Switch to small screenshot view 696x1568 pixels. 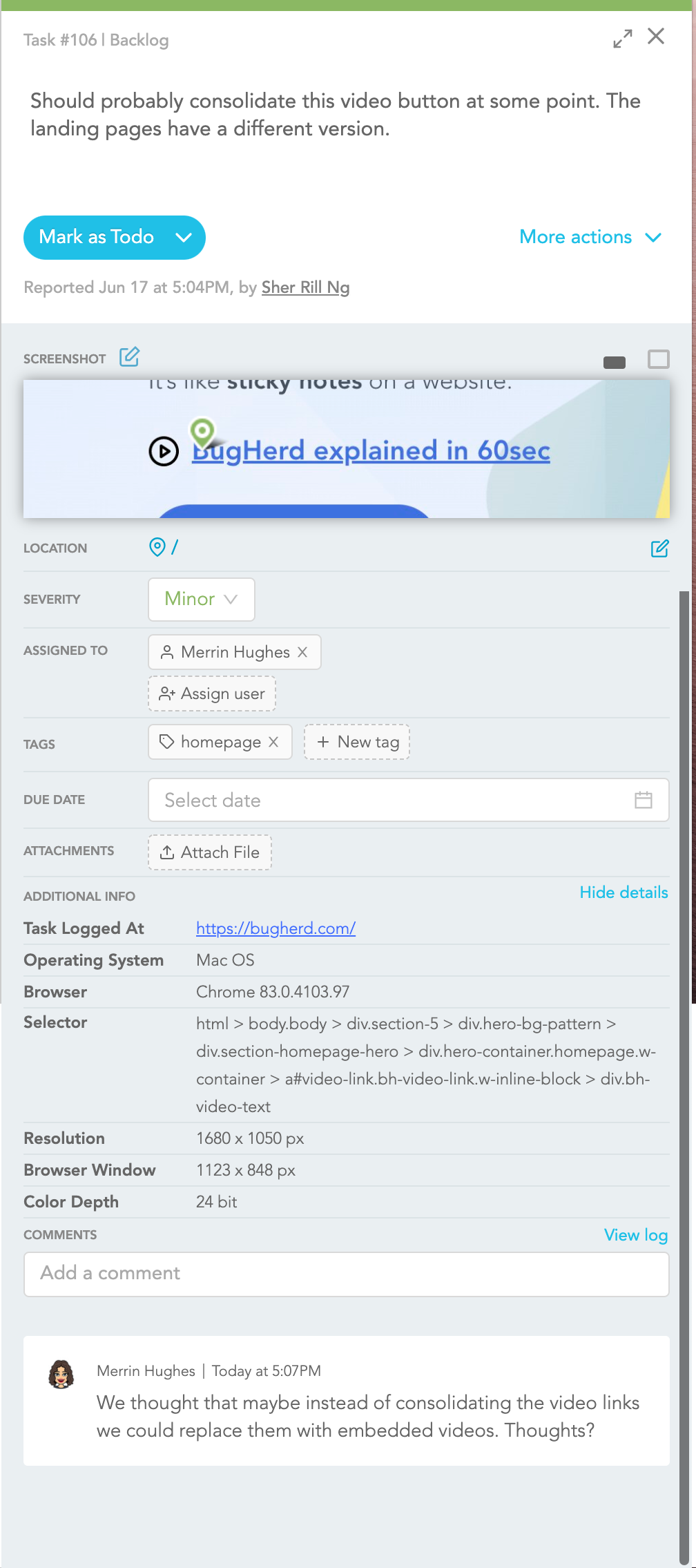pyautogui.click(x=614, y=362)
